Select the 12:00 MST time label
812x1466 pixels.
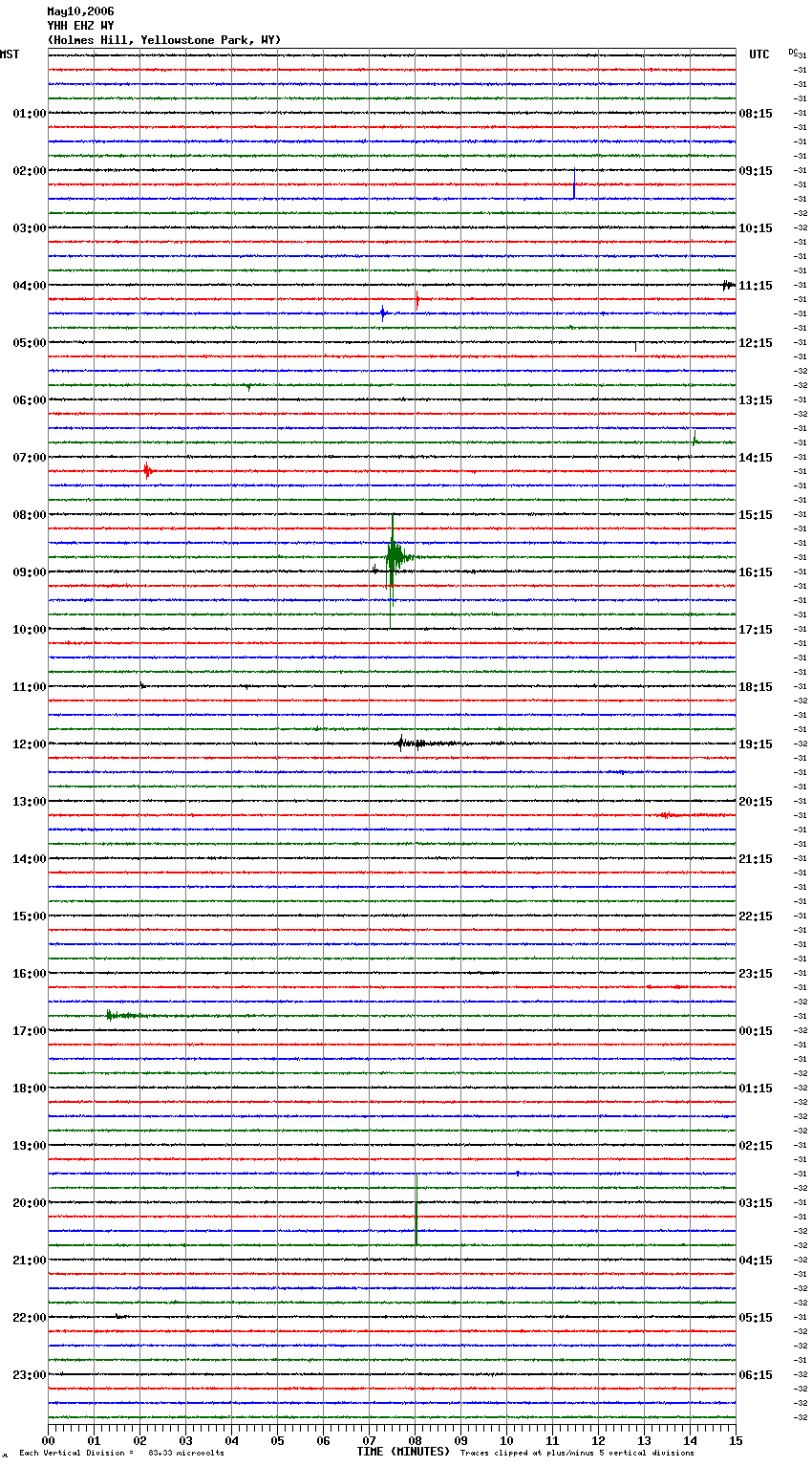(30, 744)
